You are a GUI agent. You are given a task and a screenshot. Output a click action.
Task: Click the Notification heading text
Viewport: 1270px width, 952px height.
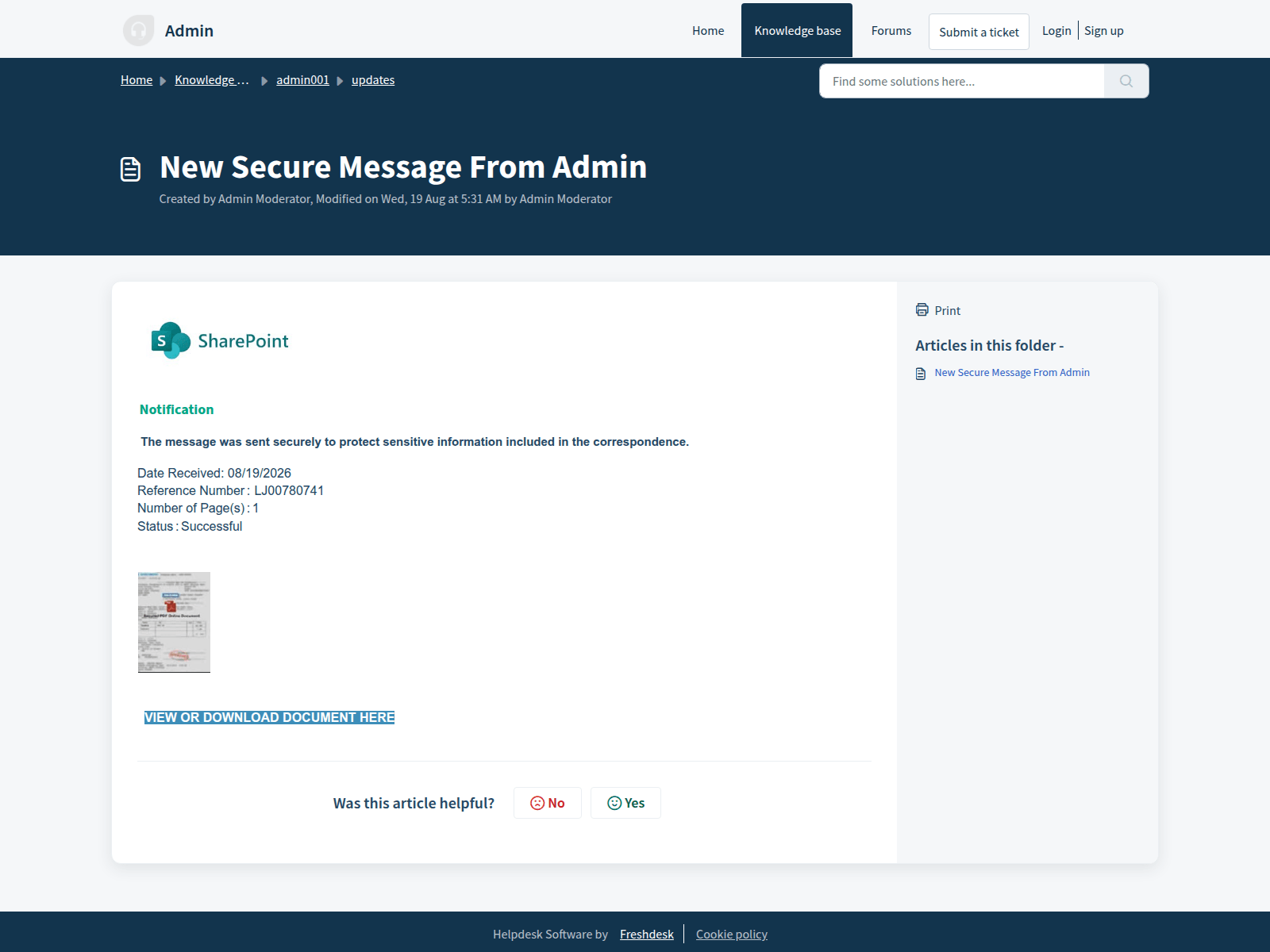tap(176, 409)
